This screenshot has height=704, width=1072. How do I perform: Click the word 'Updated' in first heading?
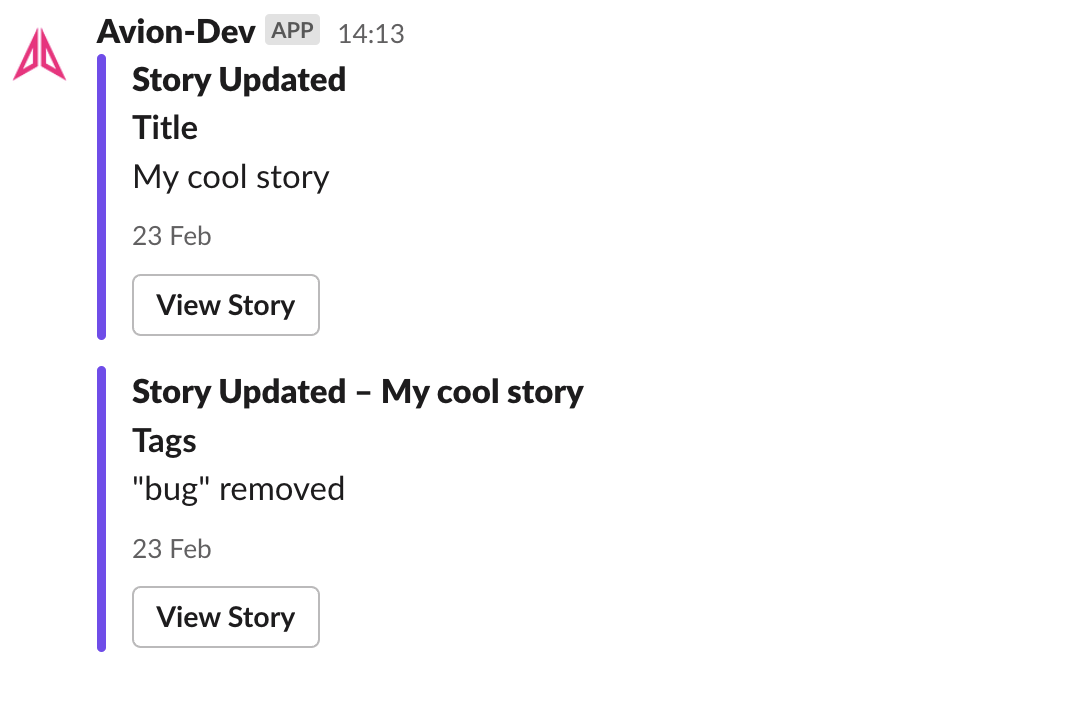(282, 80)
